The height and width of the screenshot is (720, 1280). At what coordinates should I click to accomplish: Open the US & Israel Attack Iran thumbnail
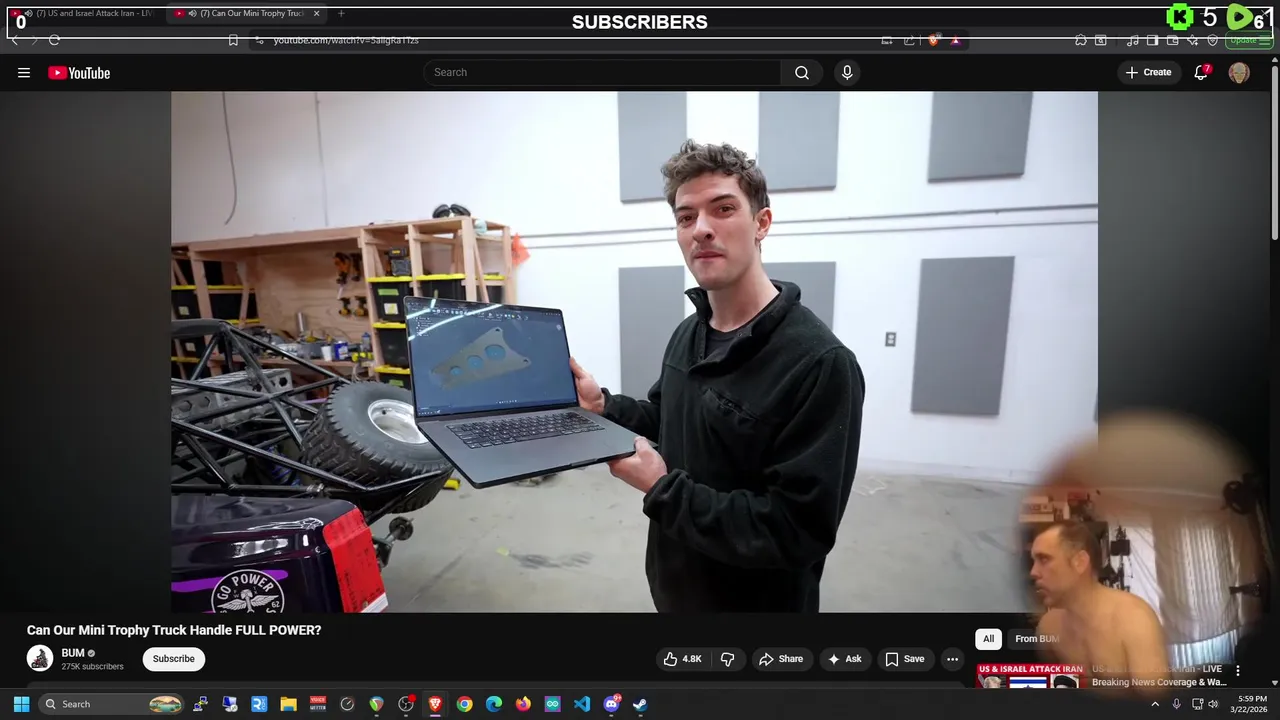tap(1030, 676)
